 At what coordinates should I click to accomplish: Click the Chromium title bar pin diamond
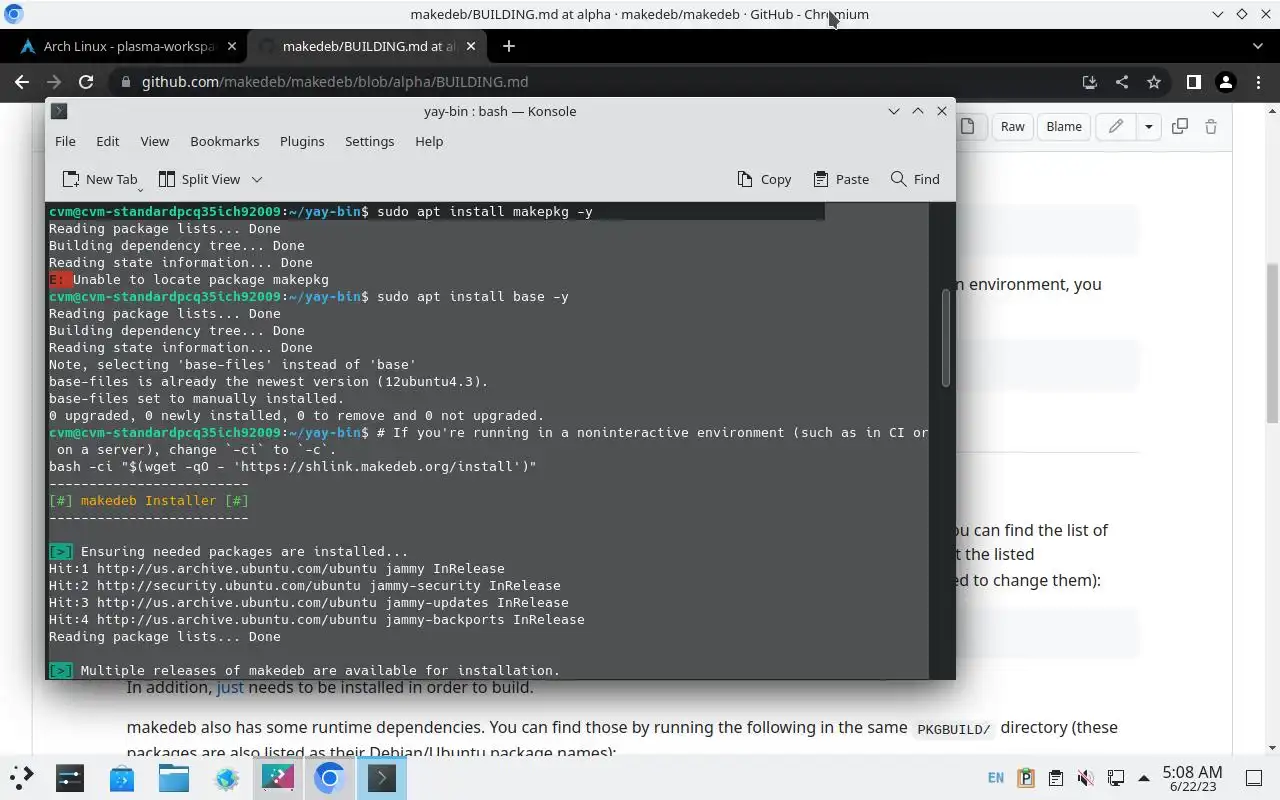click(1241, 14)
